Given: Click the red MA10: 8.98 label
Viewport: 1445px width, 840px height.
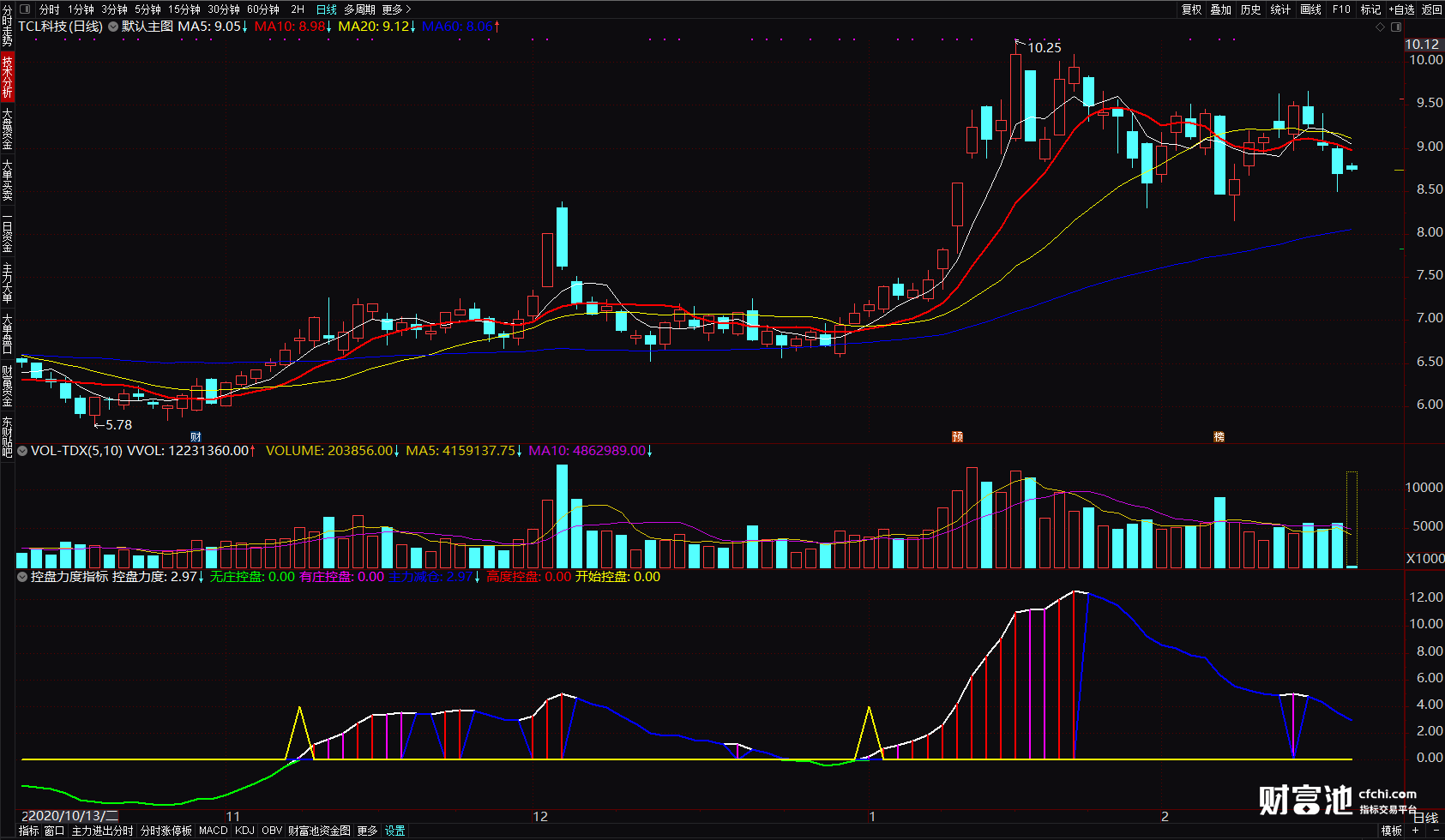Looking at the screenshot, I should [x=293, y=27].
